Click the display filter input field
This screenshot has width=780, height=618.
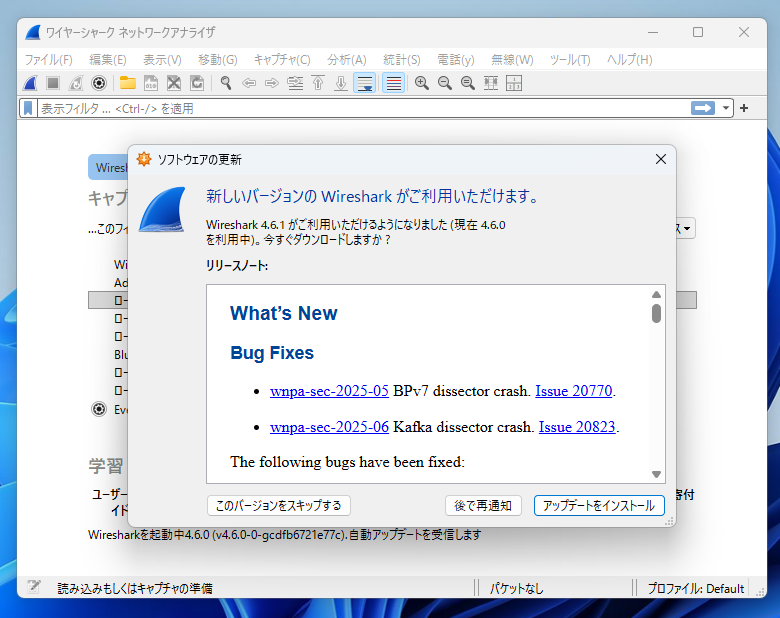[363, 108]
